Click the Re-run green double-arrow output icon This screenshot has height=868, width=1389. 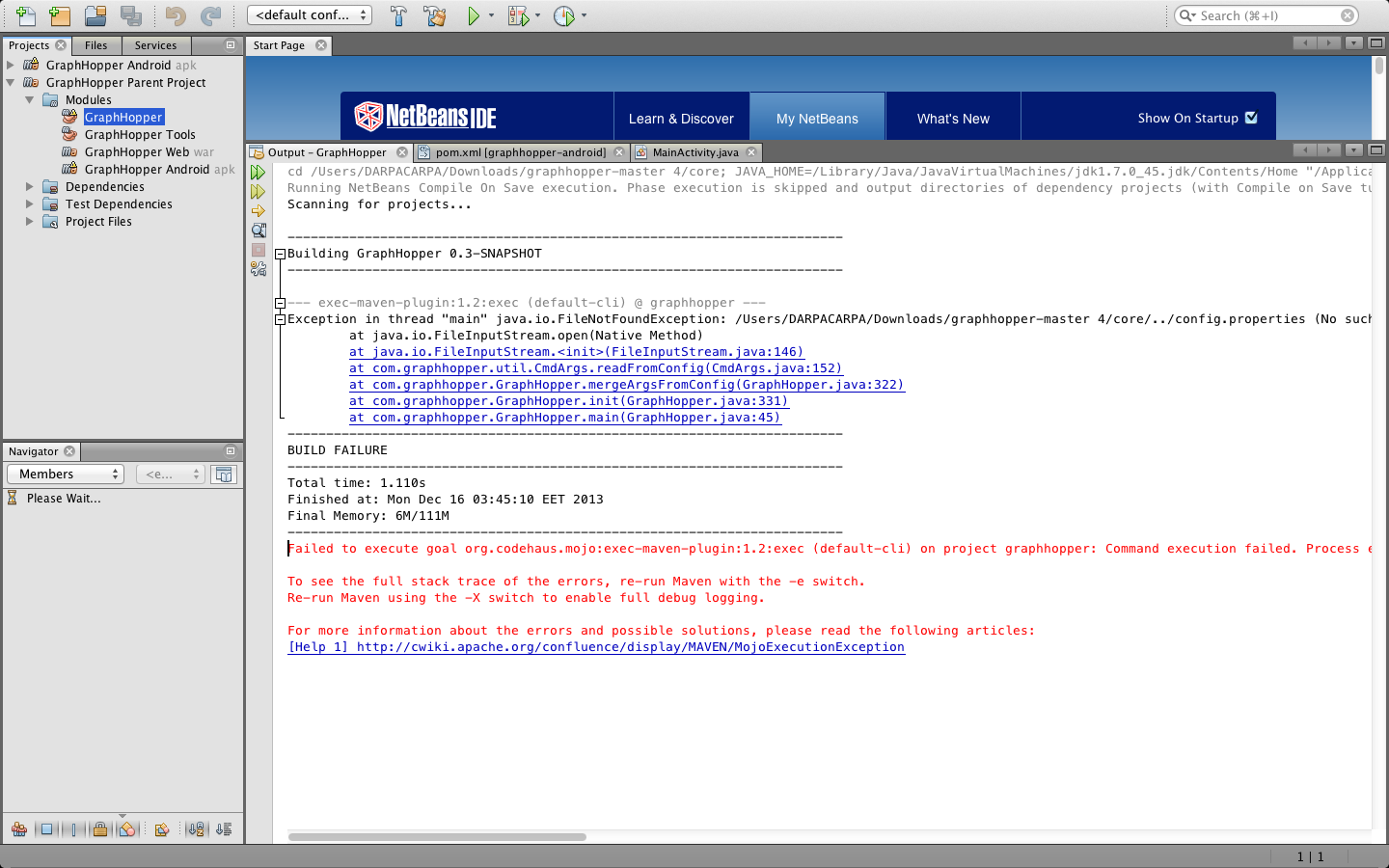coord(259,173)
